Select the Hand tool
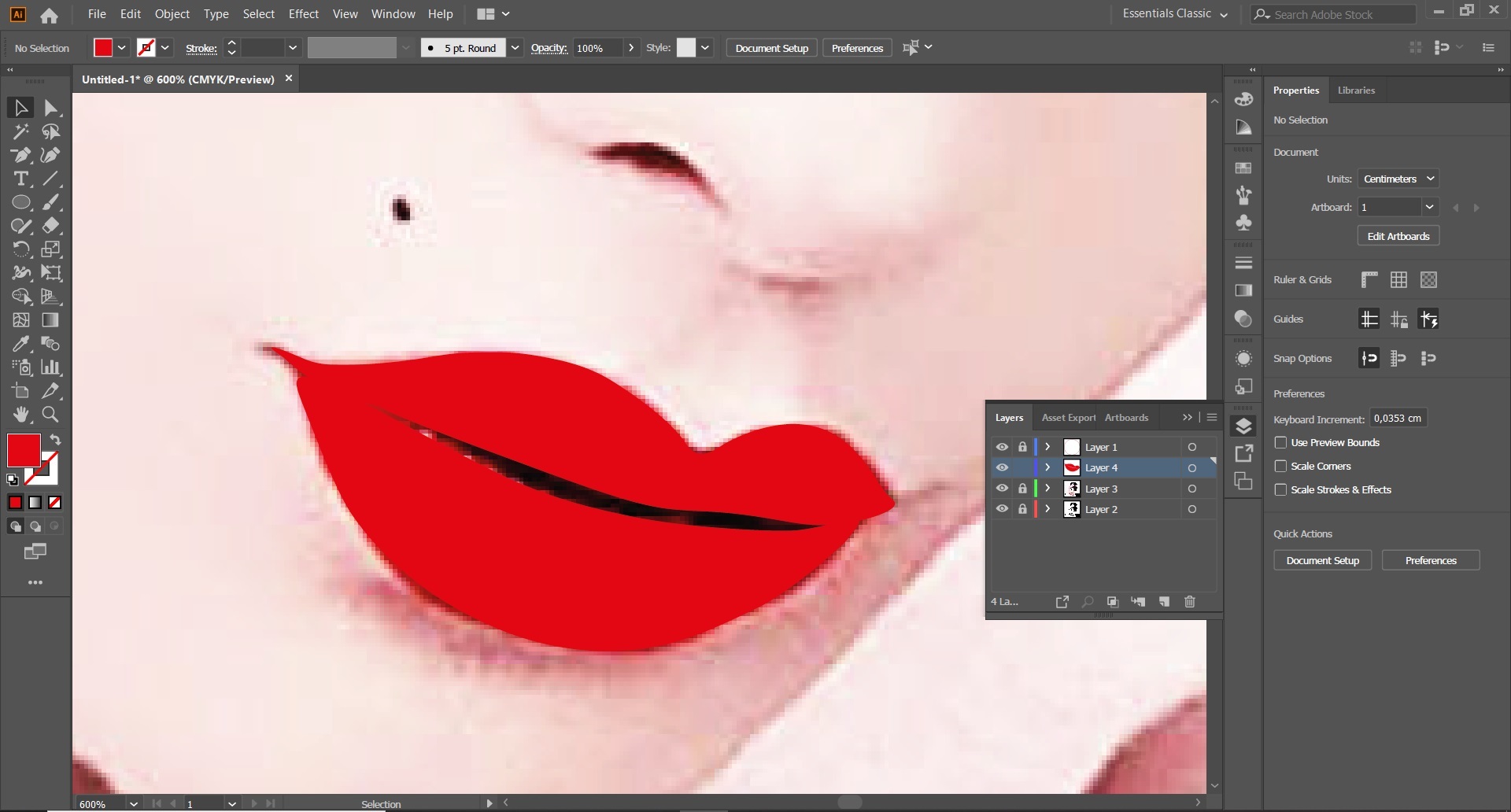 (21, 415)
